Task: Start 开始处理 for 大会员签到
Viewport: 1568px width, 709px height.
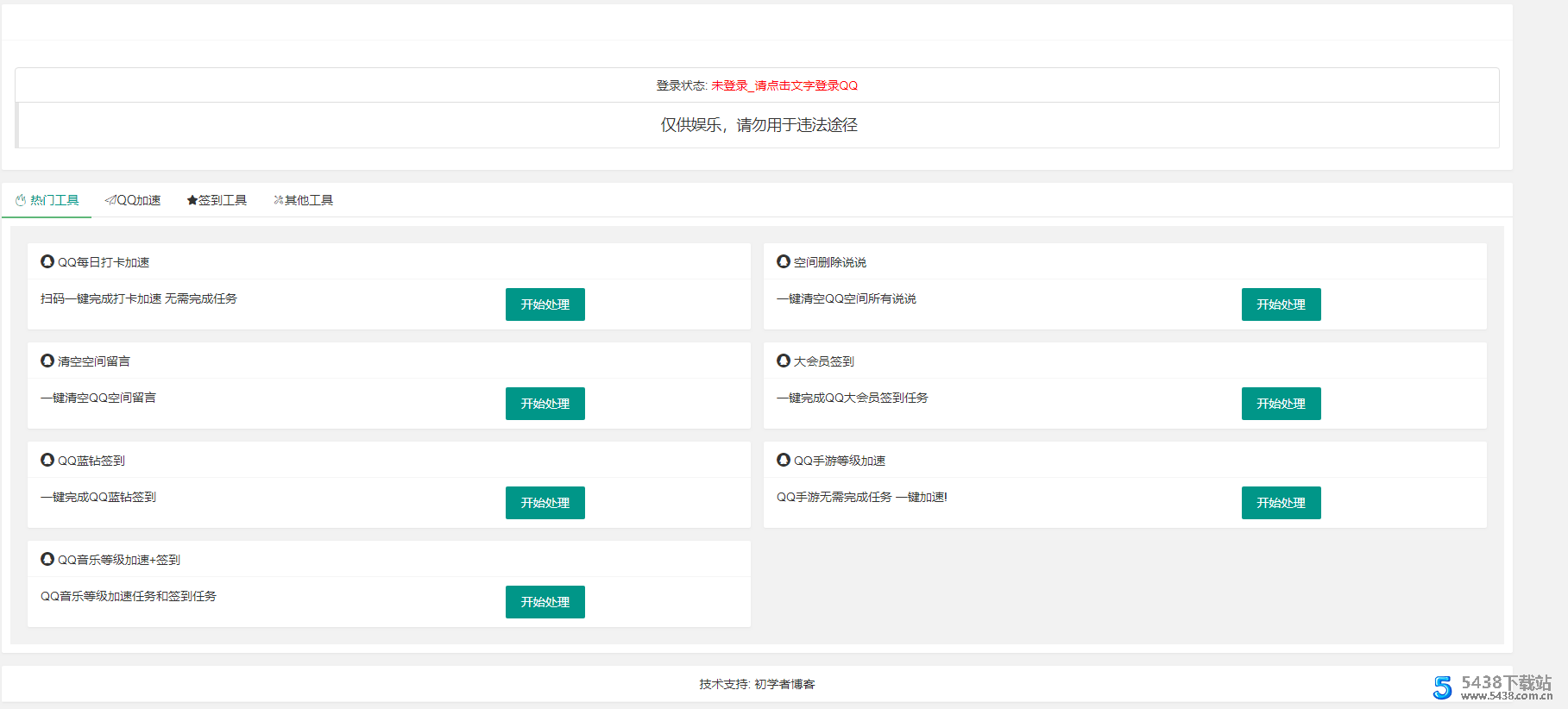Action: coord(1281,404)
